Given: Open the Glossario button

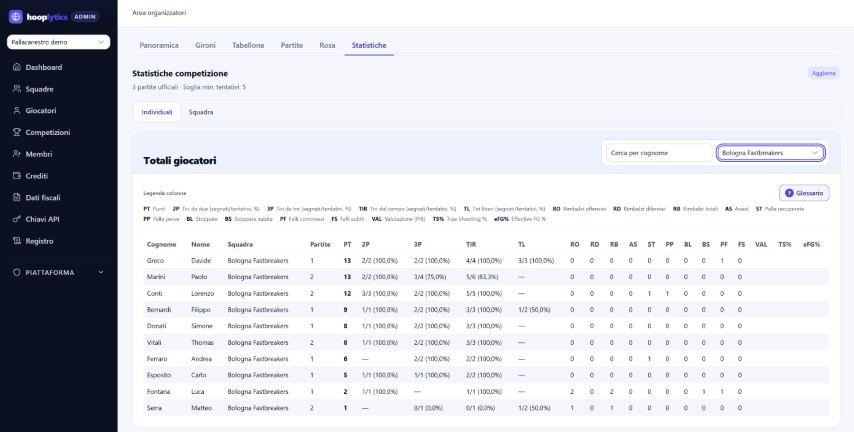Looking at the screenshot, I should coord(804,193).
